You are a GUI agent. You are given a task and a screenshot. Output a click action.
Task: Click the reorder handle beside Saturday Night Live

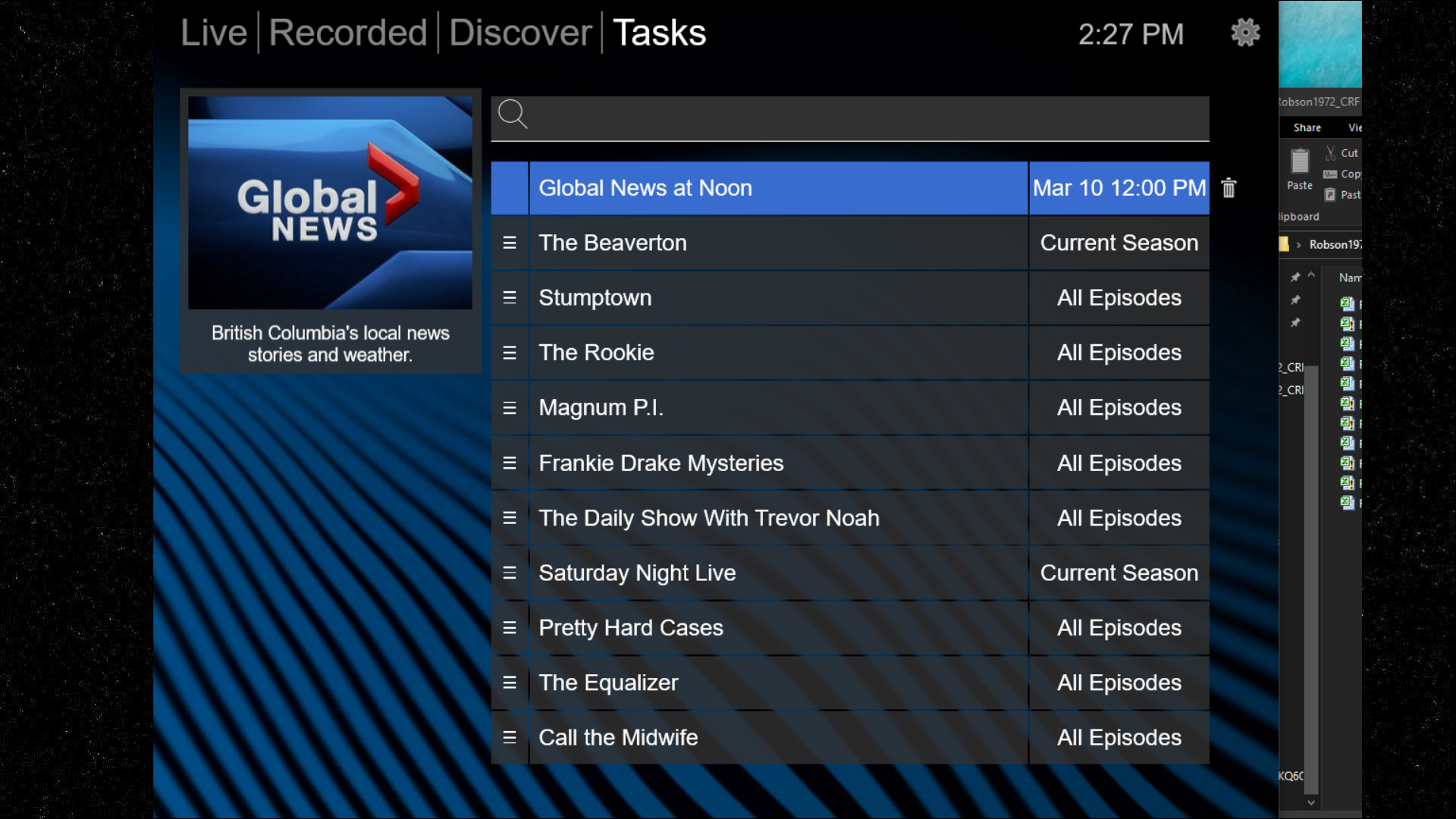pyautogui.click(x=510, y=573)
